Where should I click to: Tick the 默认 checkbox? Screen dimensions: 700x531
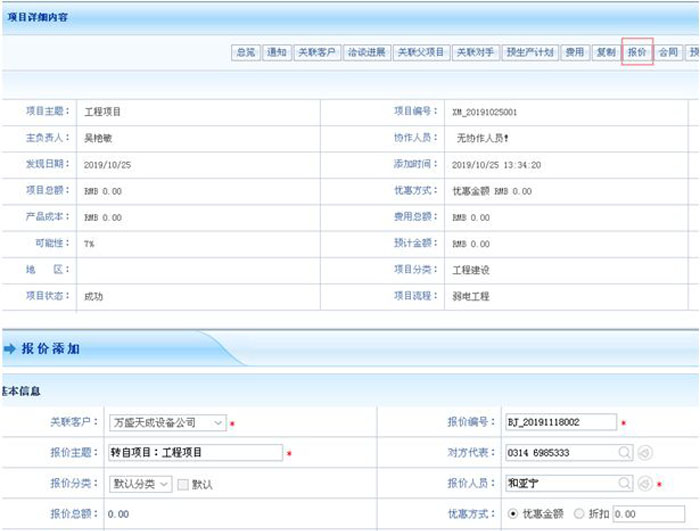pos(182,484)
